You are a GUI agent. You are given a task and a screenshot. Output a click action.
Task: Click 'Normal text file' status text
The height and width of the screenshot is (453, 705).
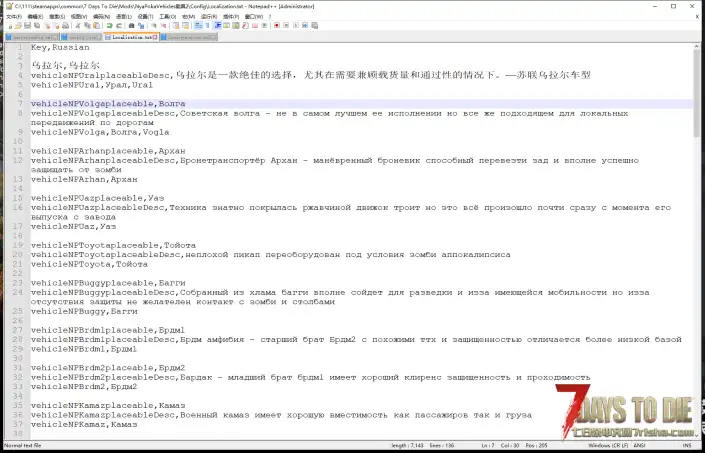point(22,445)
